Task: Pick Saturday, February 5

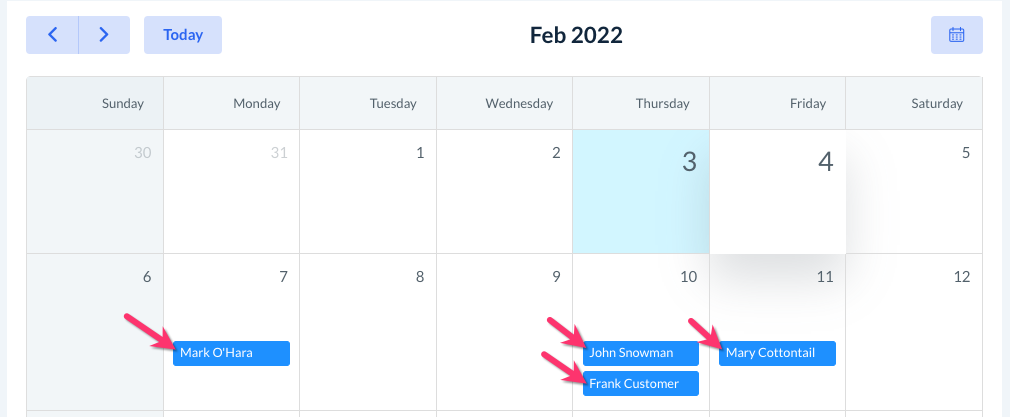Action: [914, 192]
